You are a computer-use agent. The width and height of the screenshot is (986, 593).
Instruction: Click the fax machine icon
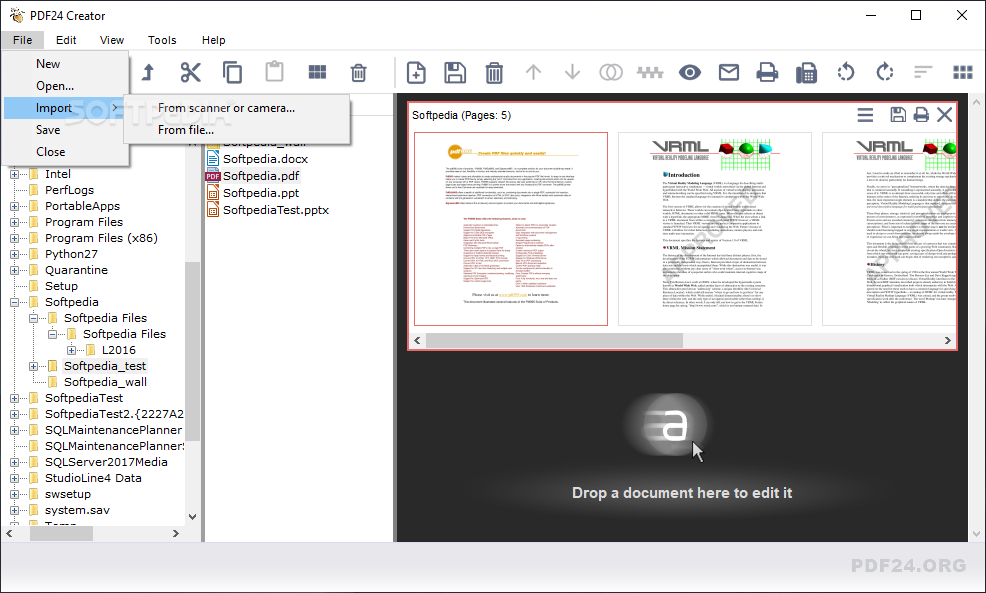coord(806,73)
